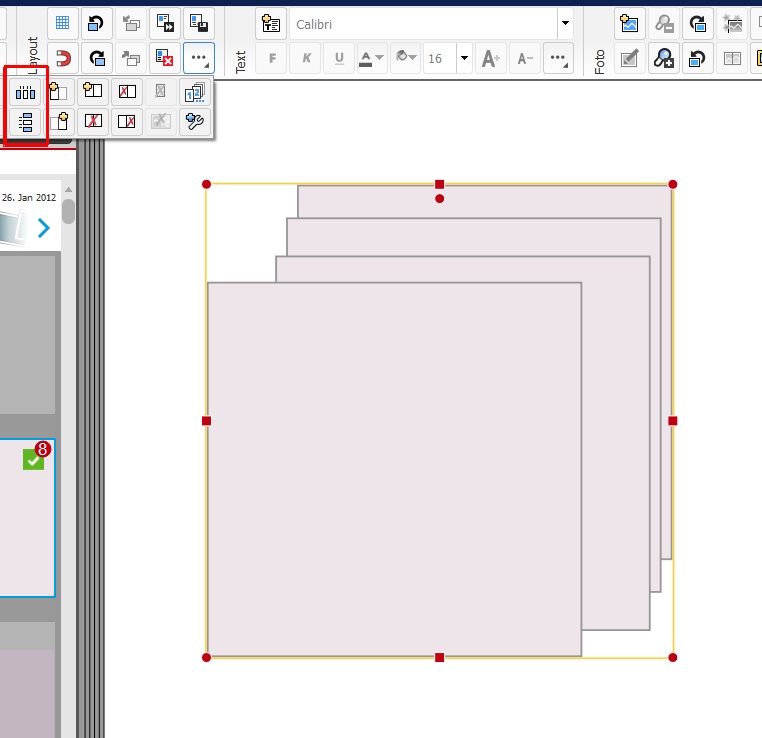
Task: Click the blue next arrow in side panel
Action: [43, 228]
